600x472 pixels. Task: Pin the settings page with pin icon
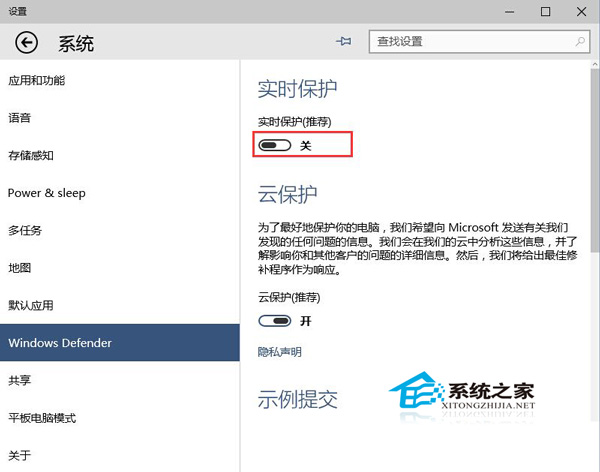[x=344, y=41]
